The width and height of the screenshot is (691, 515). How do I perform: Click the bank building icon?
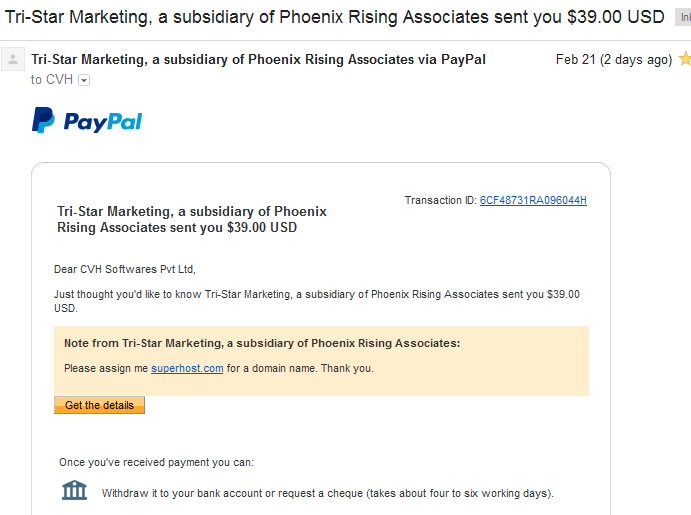74,490
